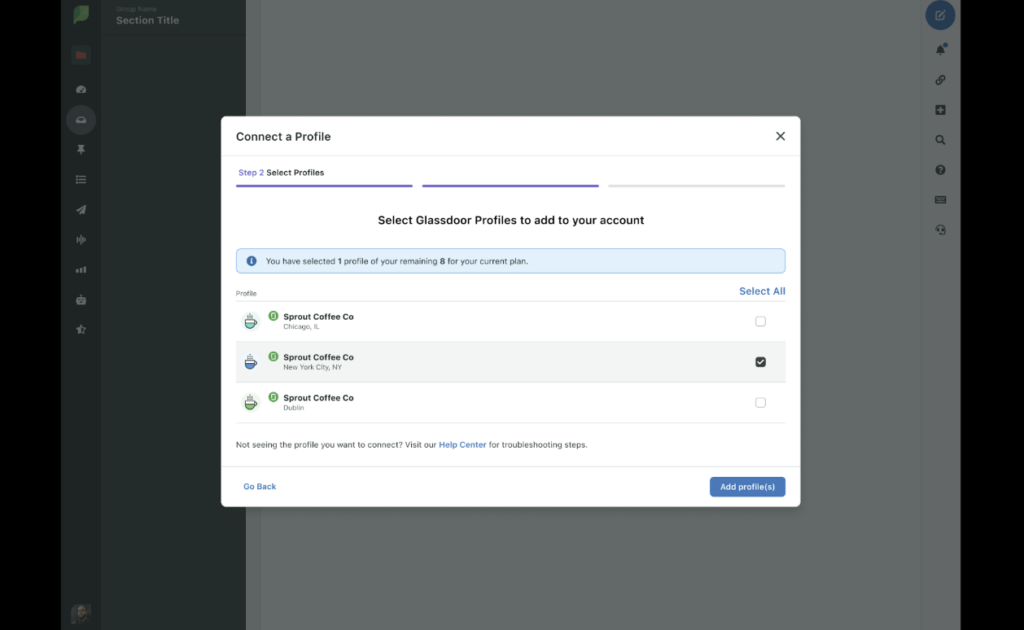Screen dimensions: 1024x630
Task: Open the notifications bell
Action: coord(940,49)
